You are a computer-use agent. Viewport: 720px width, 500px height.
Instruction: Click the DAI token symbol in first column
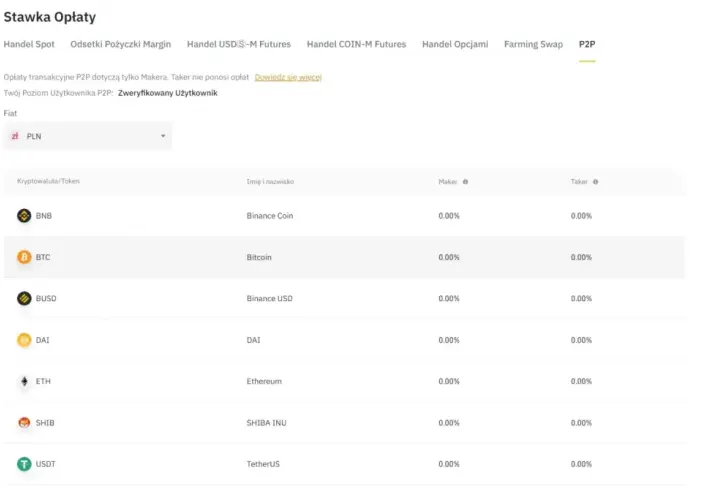click(x=42, y=340)
